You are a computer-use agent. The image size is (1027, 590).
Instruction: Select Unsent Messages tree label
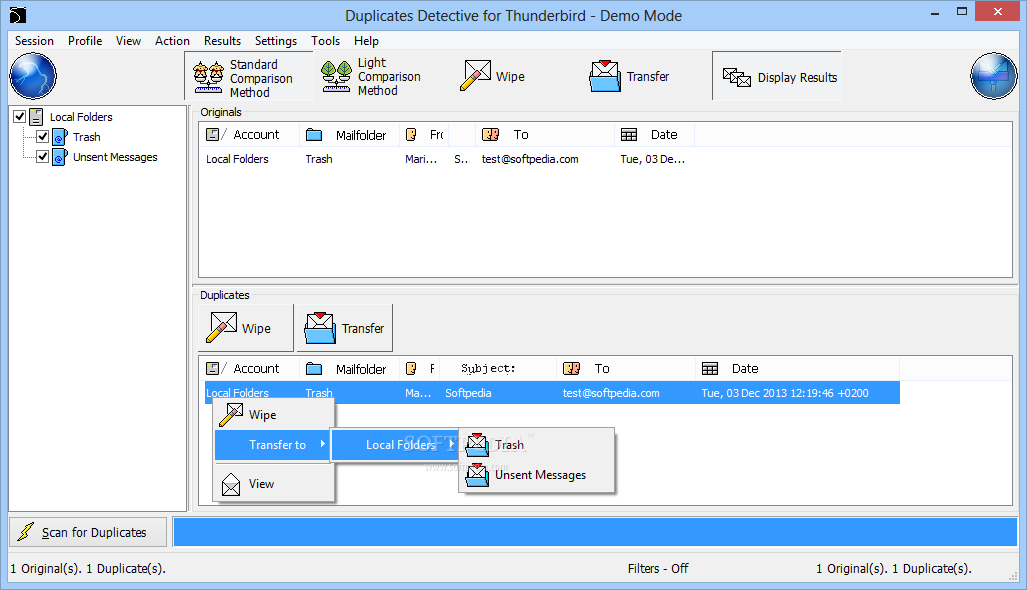pyautogui.click(x=115, y=157)
